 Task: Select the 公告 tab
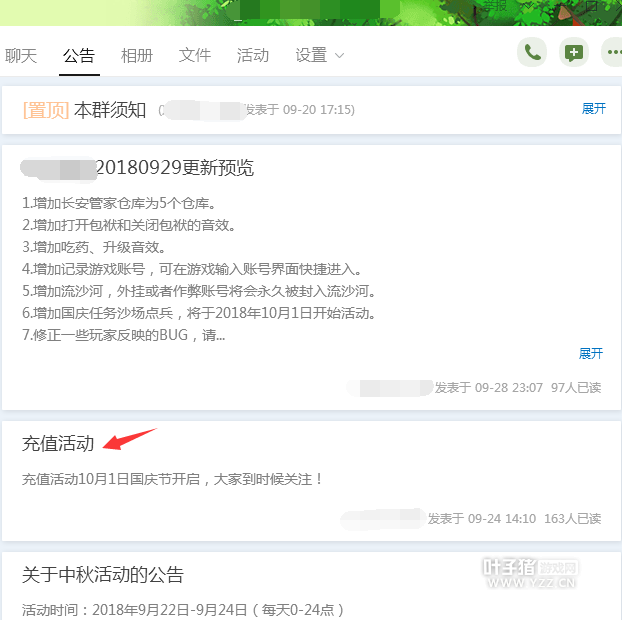79,55
